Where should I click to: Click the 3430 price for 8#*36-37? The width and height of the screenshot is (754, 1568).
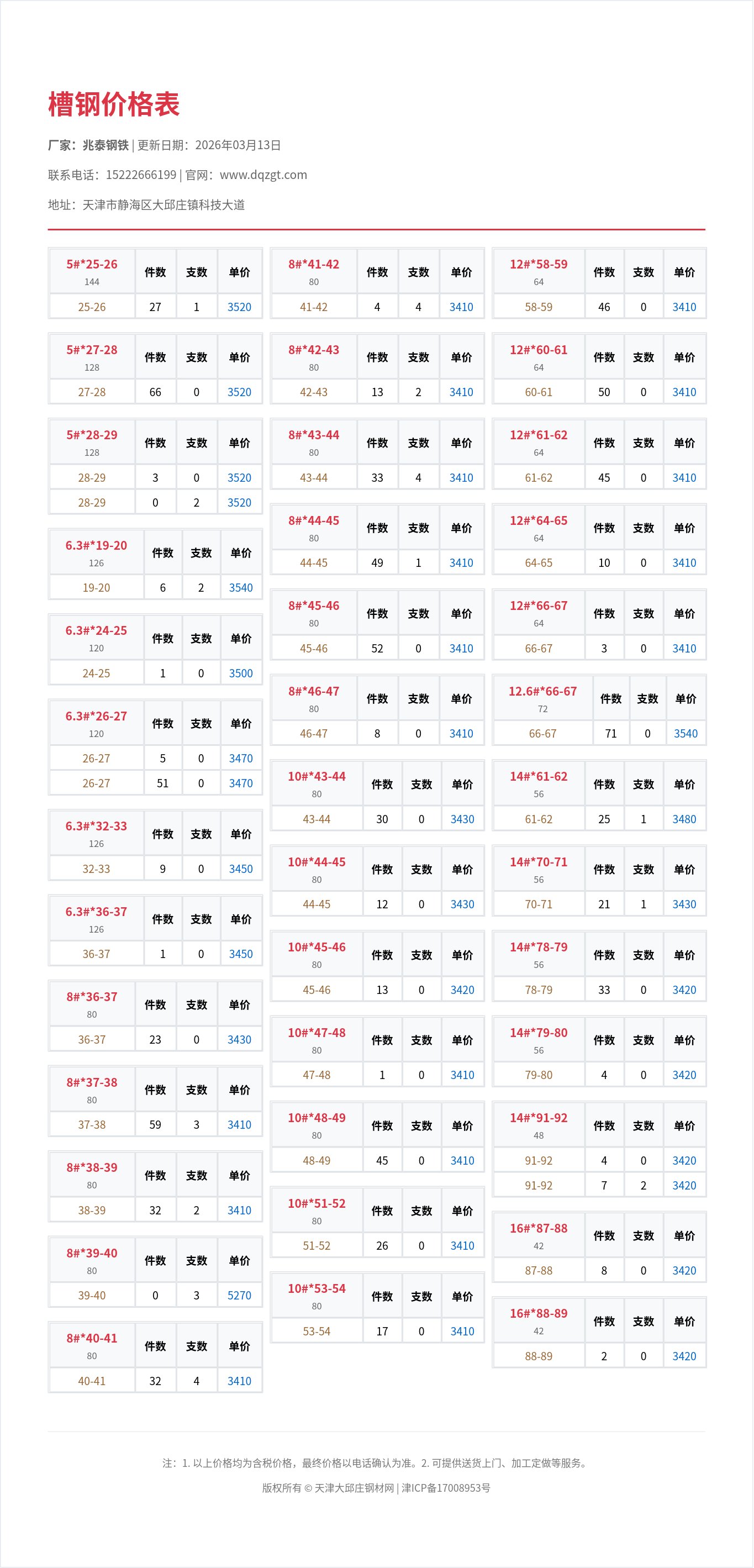[239, 1040]
